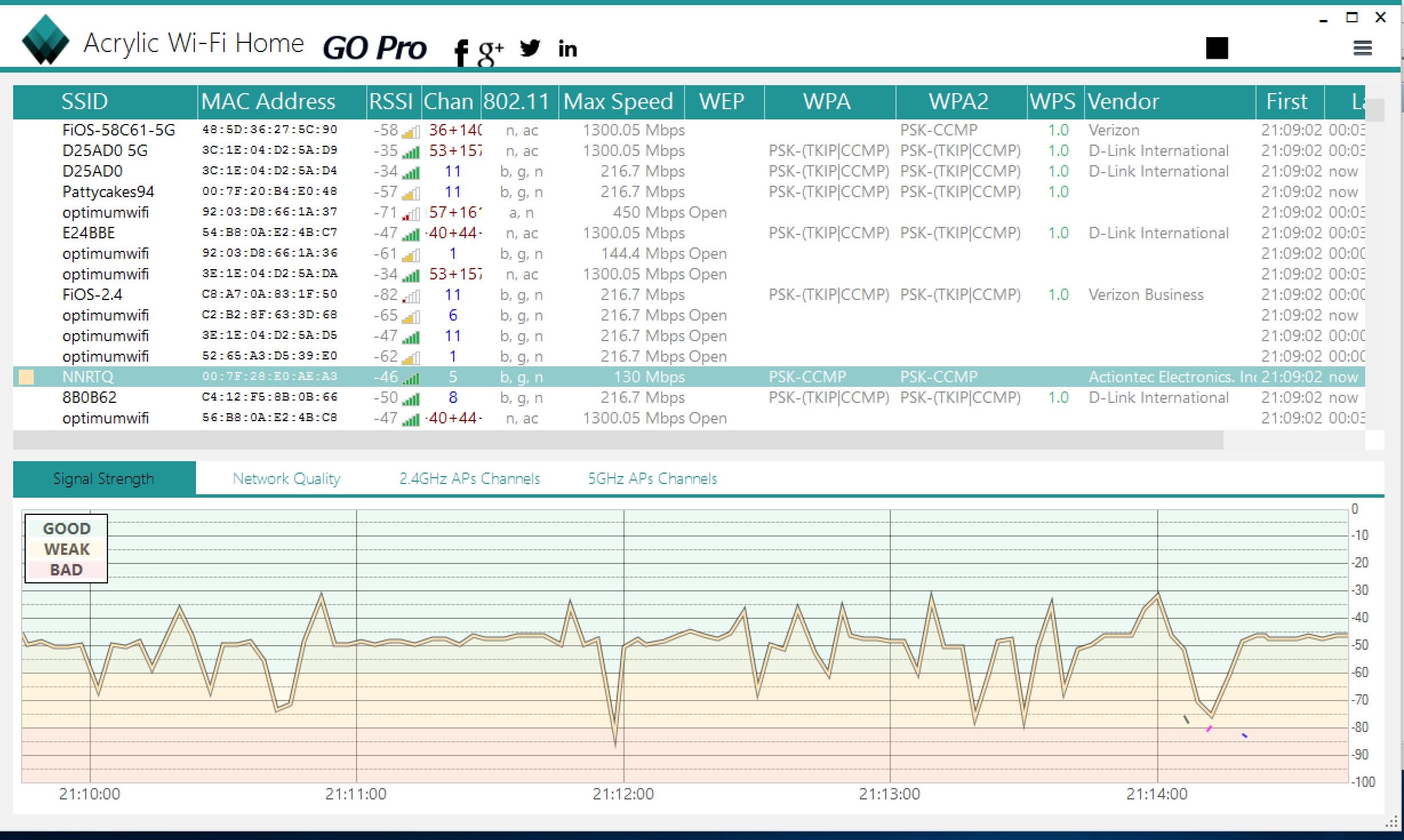Click the Acrylic diamond logo
This screenshot has height=840, width=1404.
click(45, 40)
